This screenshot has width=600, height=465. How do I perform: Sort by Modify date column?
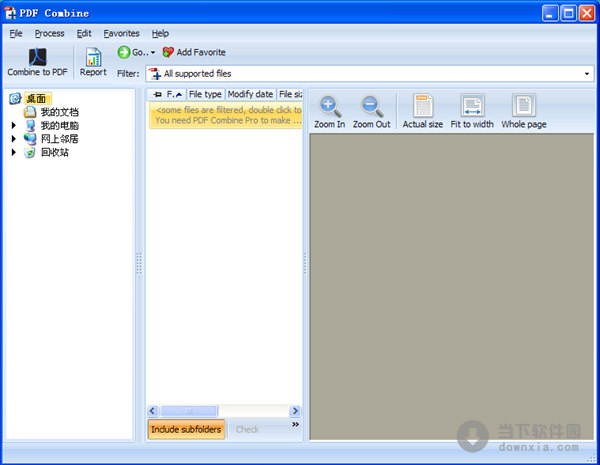(x=251, y=94)
